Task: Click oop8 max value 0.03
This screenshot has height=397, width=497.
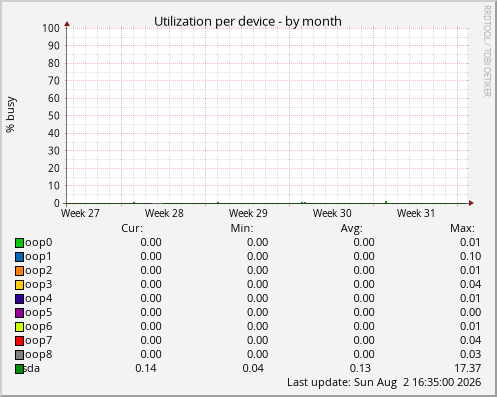Action: tap(470, 354)
